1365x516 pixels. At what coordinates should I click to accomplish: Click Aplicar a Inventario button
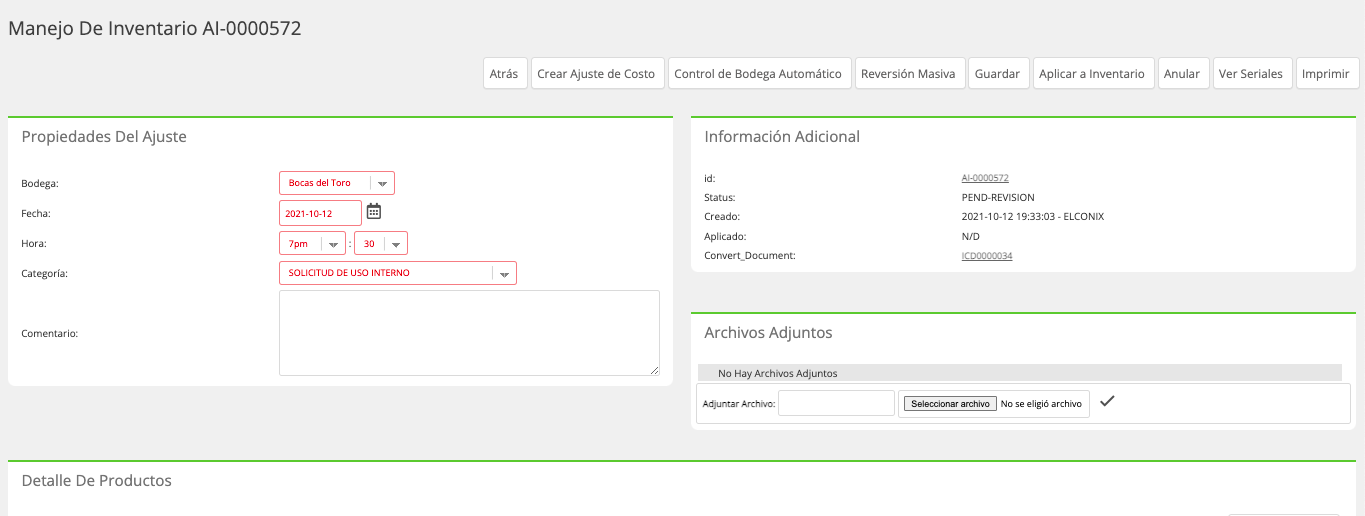click(x=1093, y=74)
